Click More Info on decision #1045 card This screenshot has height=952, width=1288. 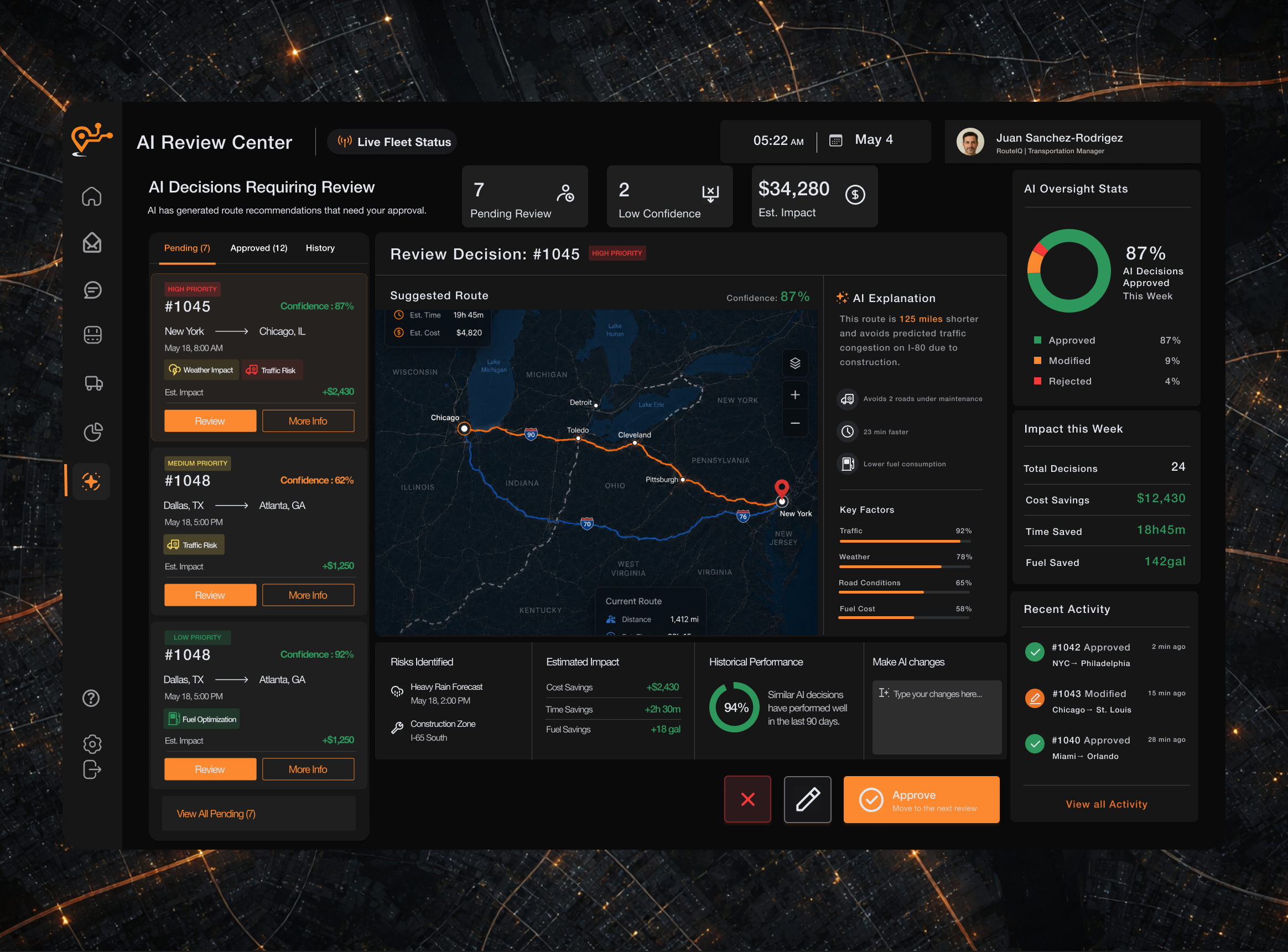tap(308, 420)
